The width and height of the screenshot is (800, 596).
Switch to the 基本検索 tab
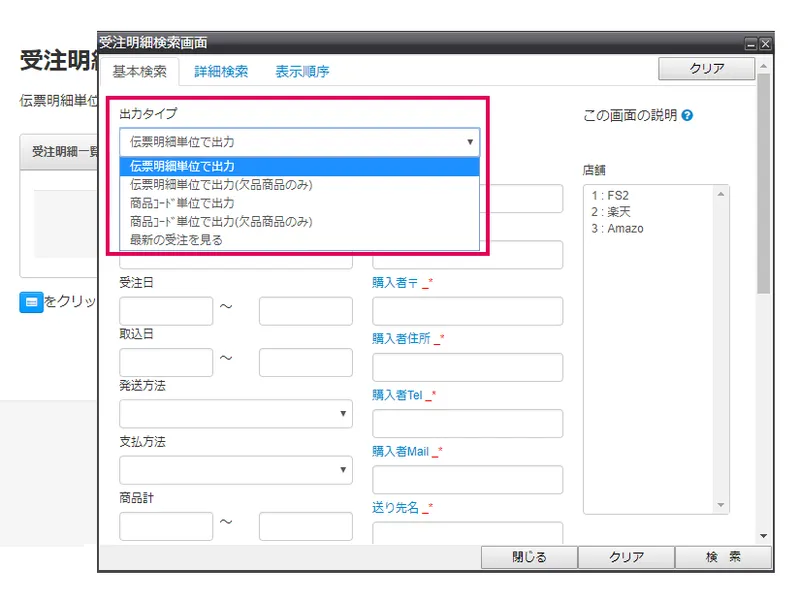139,71
